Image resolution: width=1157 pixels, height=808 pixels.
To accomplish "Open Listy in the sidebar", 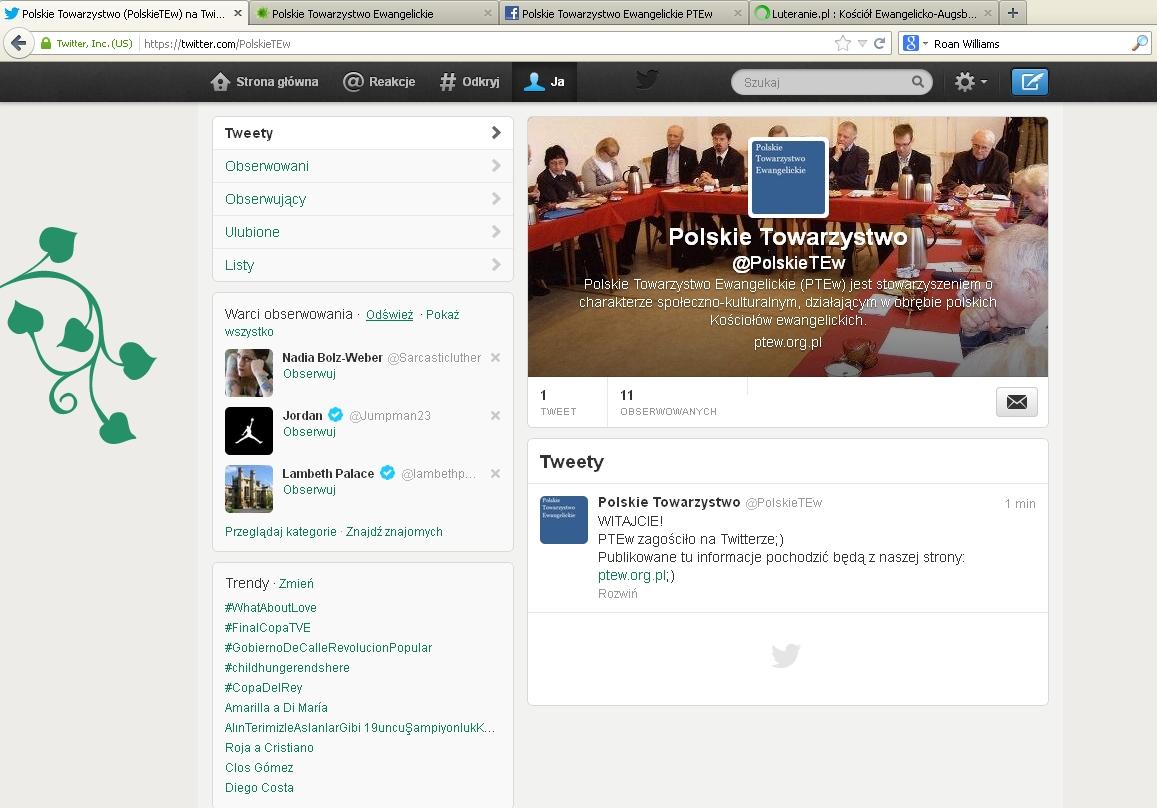I will point(363,265).
